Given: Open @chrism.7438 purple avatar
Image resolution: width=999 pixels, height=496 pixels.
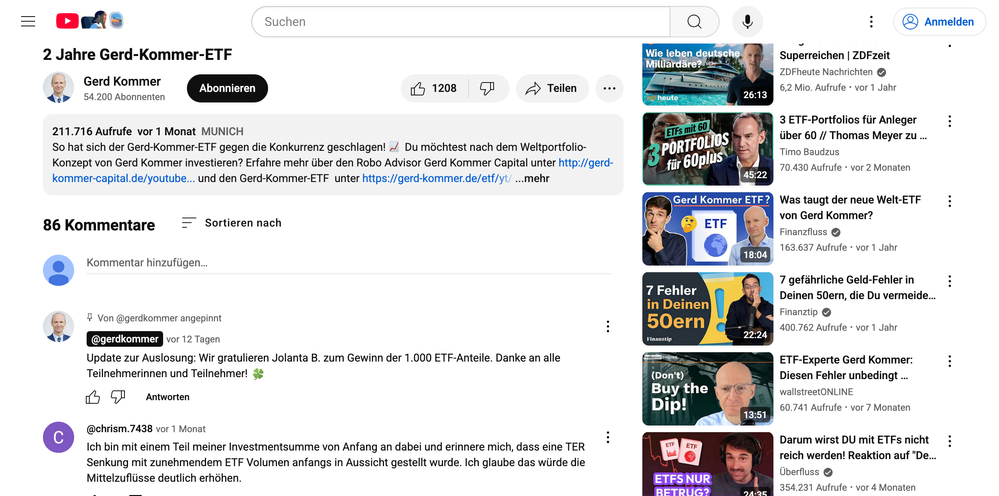Looking at the screenshot, I should click(59, 437).
